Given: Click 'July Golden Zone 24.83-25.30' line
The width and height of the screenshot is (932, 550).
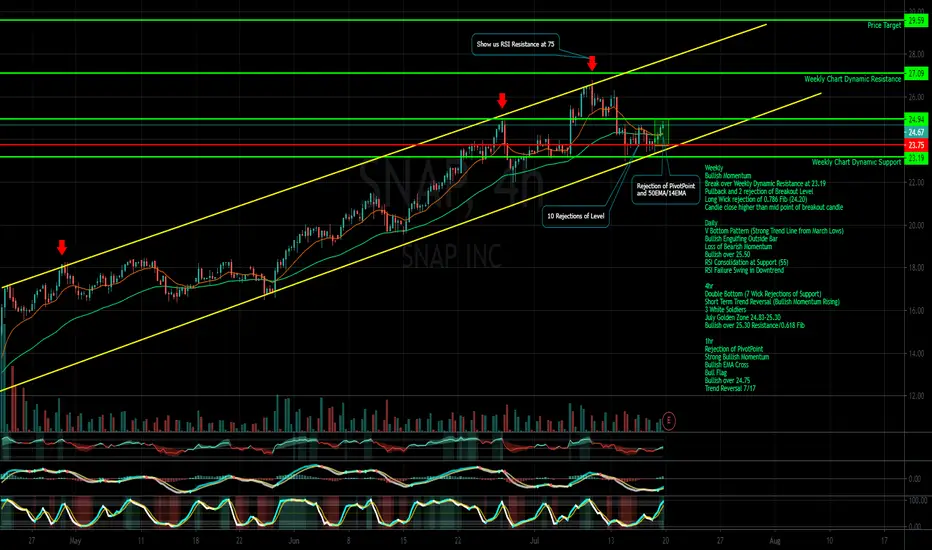Looking at the screenshot, I should click(742, 318).
